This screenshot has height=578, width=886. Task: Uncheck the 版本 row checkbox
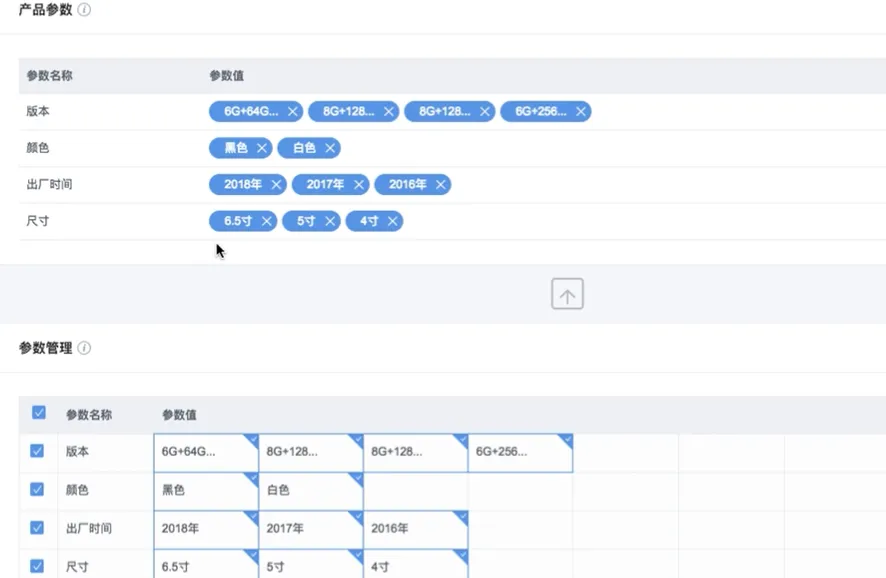pos(37,451)
